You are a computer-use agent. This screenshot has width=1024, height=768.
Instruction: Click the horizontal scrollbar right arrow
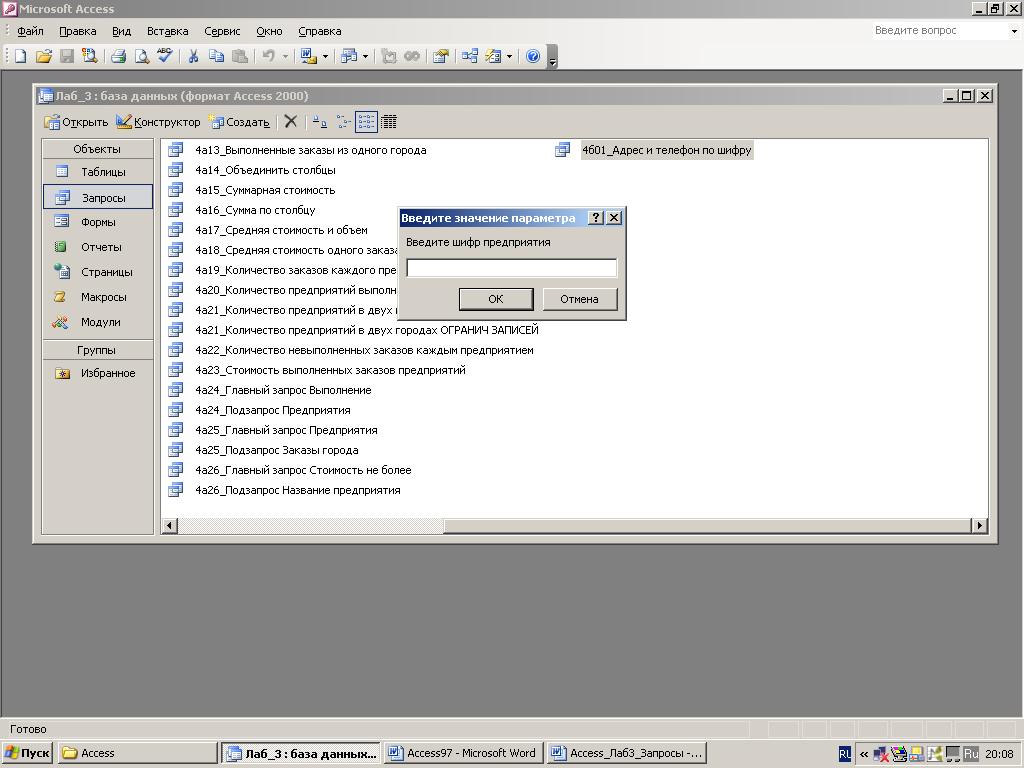click(979, 525)
